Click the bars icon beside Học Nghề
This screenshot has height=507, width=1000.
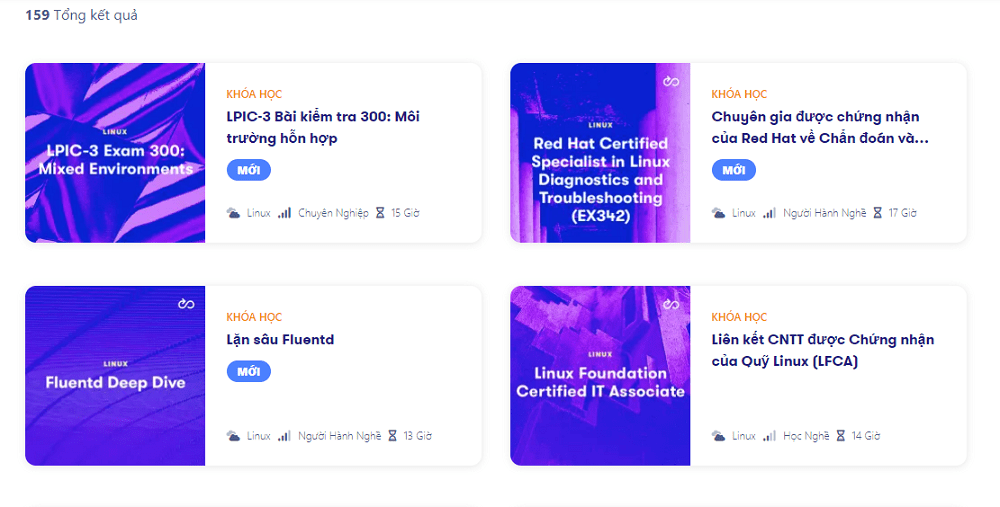(769, 436)
